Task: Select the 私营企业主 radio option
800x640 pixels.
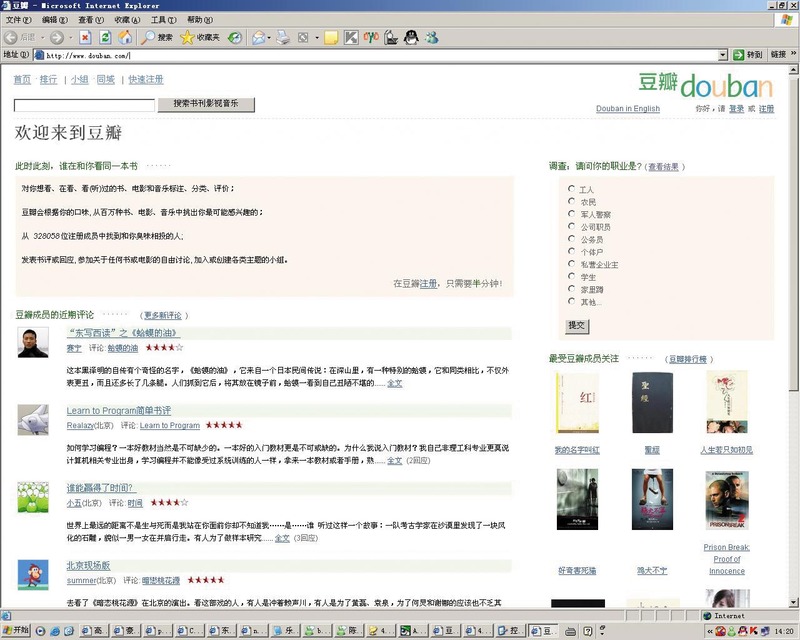Action: pyautogui.click(x=571, y=263)
